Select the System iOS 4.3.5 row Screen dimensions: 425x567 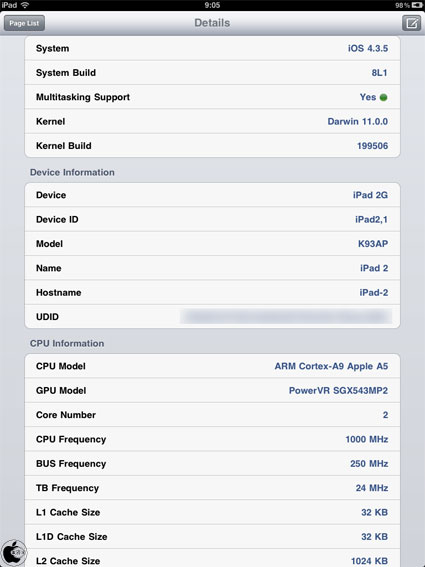[x=212, y=48]
